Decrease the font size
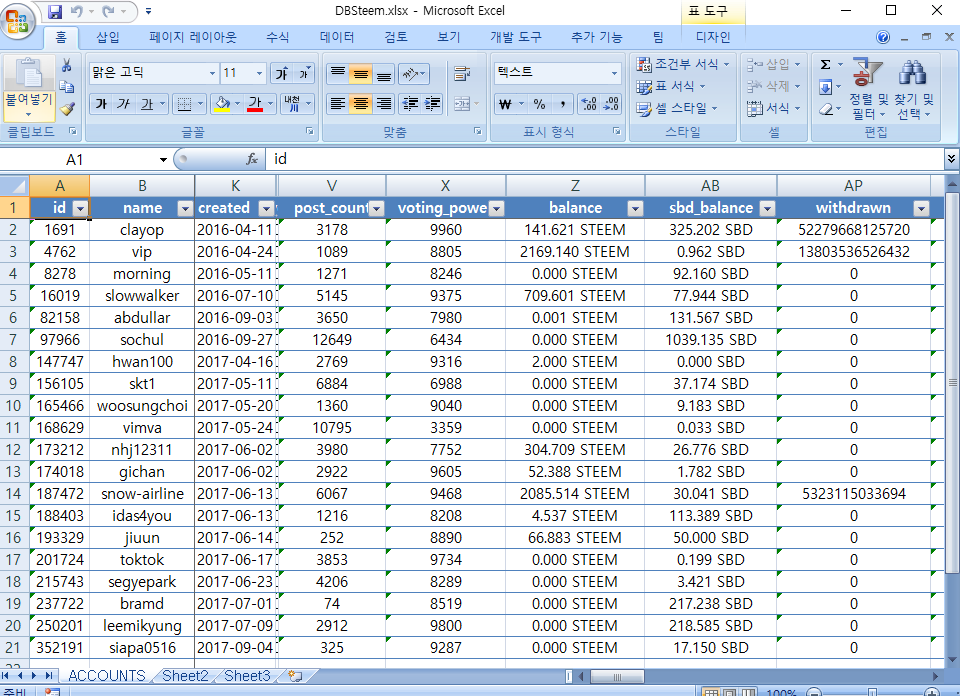The image size is (960, 696). pos(304,73)
